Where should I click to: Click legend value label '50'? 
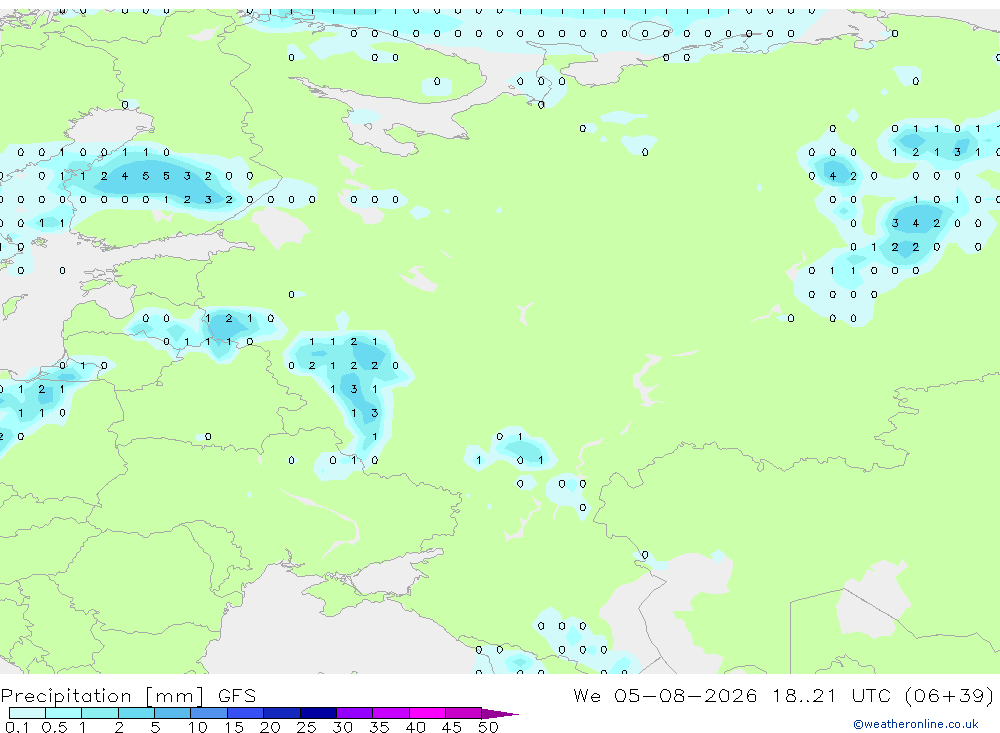point(488,727)
